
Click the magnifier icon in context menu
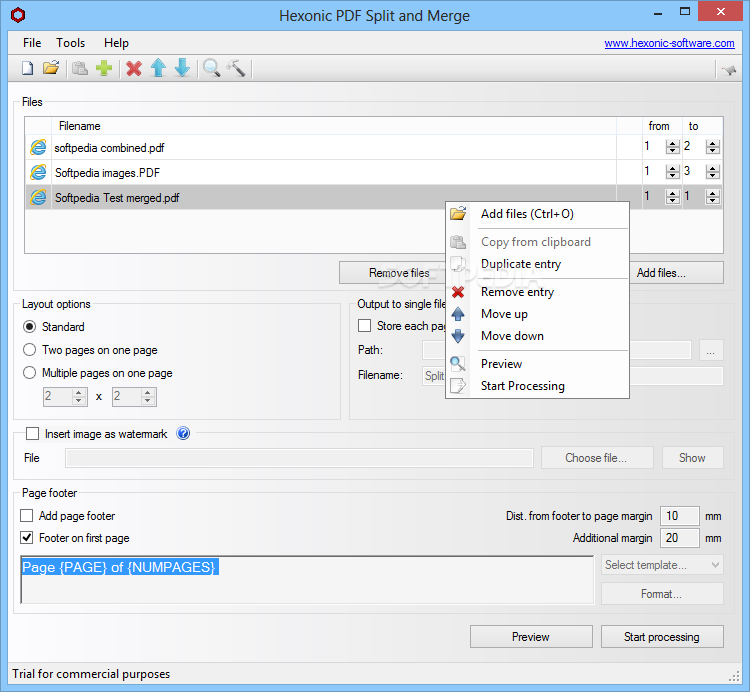click(x=458, y=363)
